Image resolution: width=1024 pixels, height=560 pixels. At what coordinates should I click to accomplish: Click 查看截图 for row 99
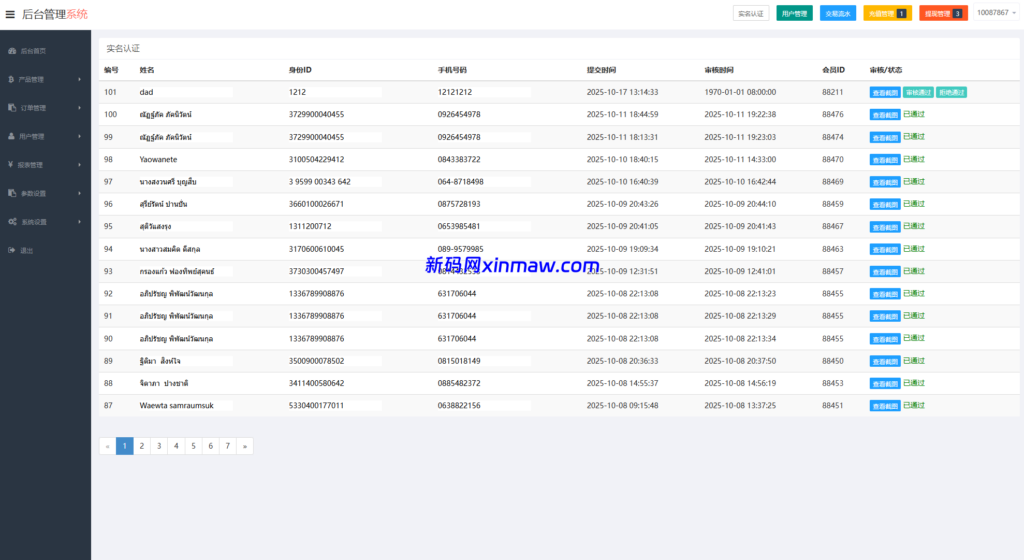point(885,138)
